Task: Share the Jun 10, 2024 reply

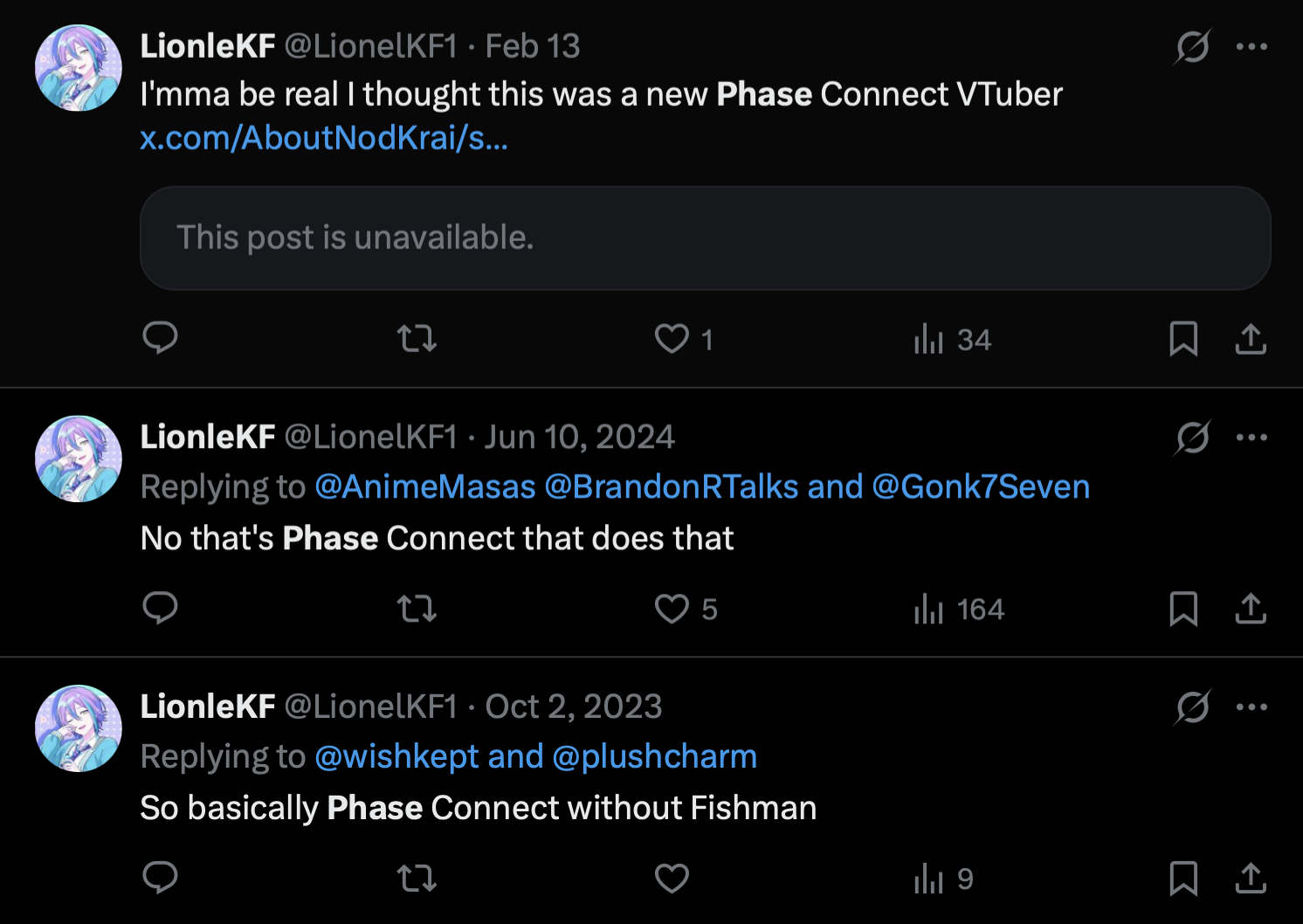Action: click(1251, 608)
